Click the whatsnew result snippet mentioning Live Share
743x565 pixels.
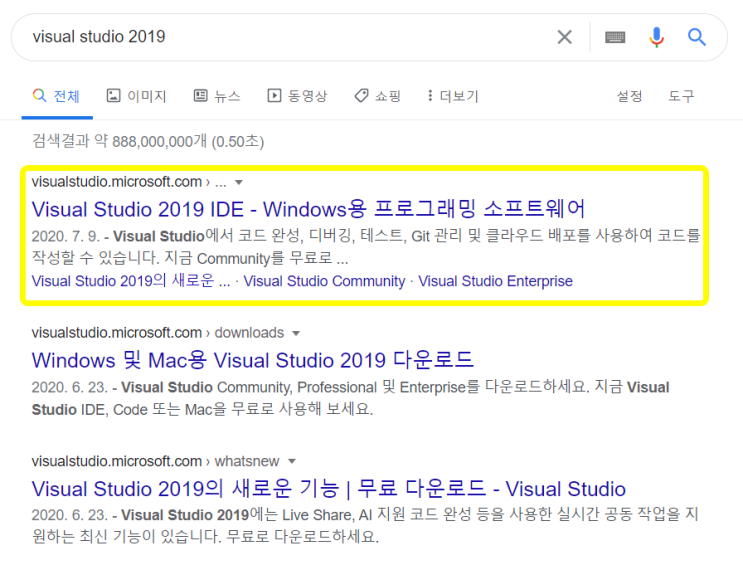365,526
